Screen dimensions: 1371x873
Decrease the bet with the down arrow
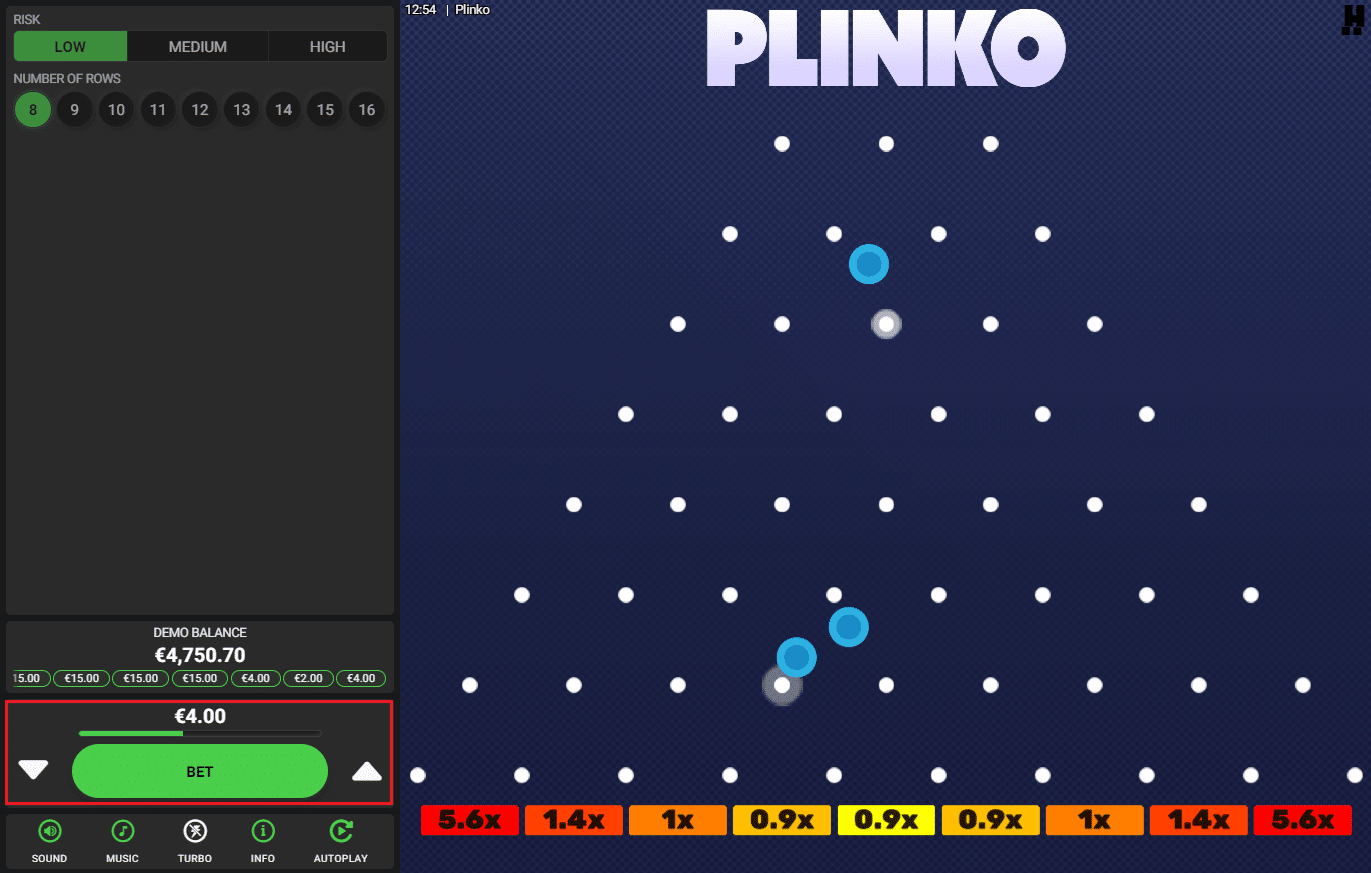click(x=33, y=770)
